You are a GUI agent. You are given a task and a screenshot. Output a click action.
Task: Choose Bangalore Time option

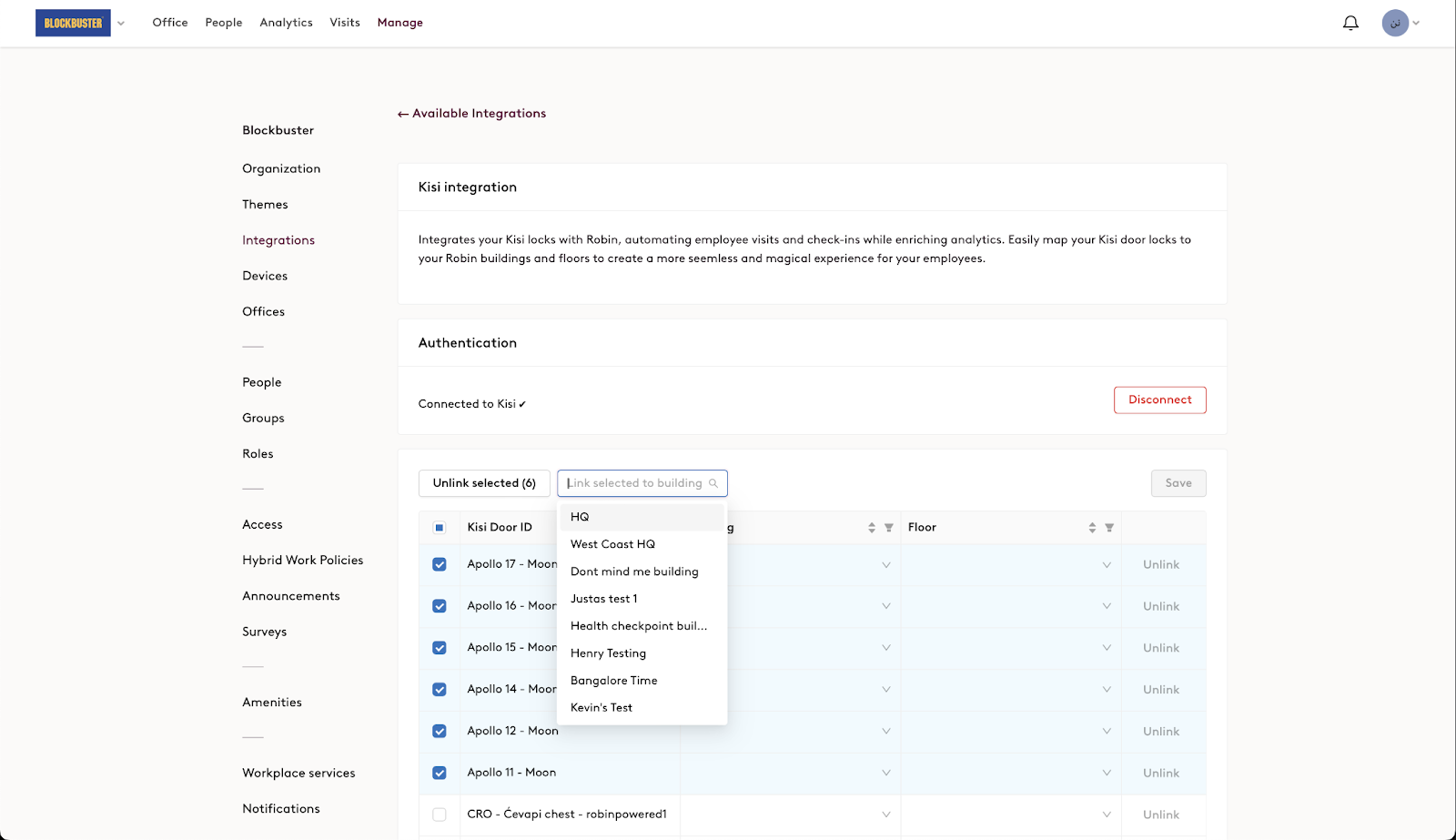(642, 681)
